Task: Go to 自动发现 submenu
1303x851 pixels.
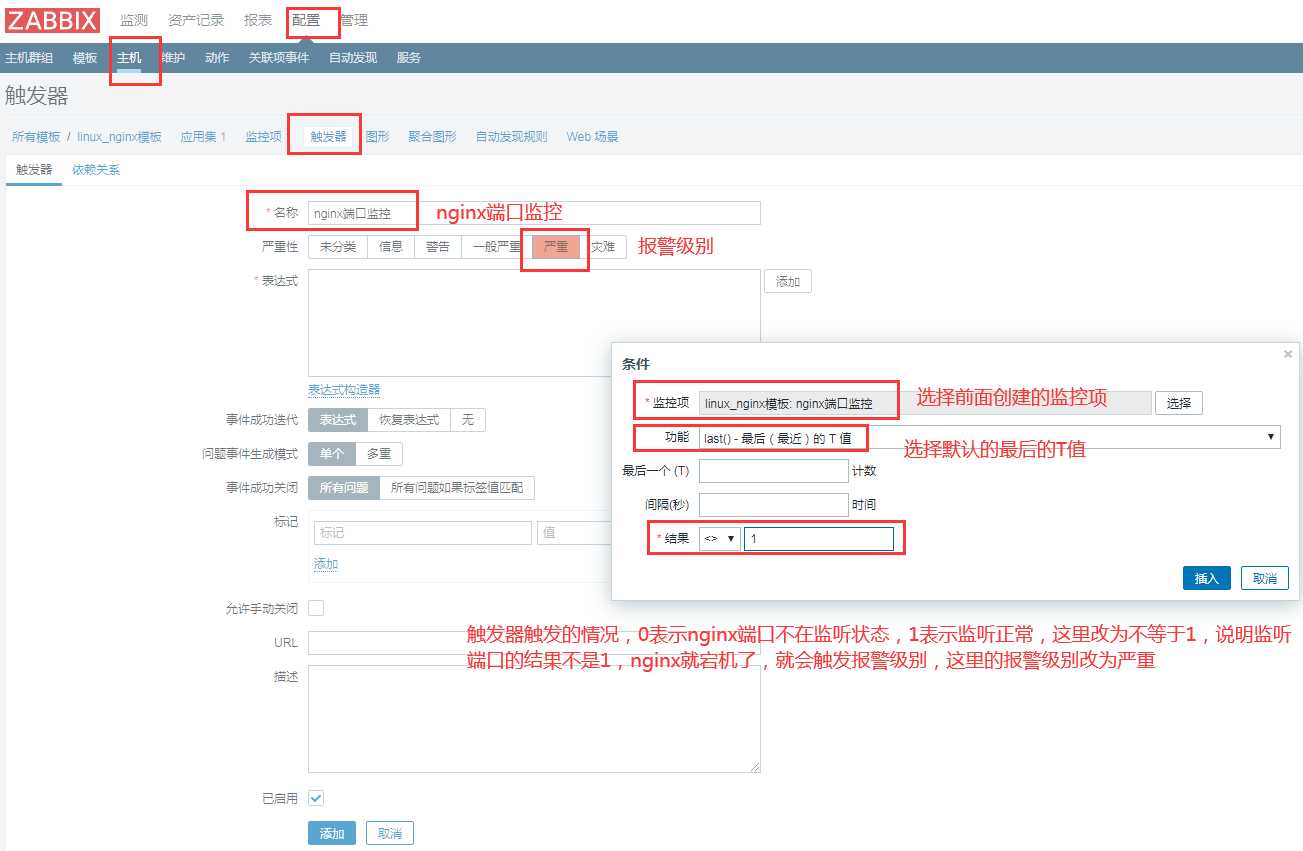Action: tap(353, 58)
